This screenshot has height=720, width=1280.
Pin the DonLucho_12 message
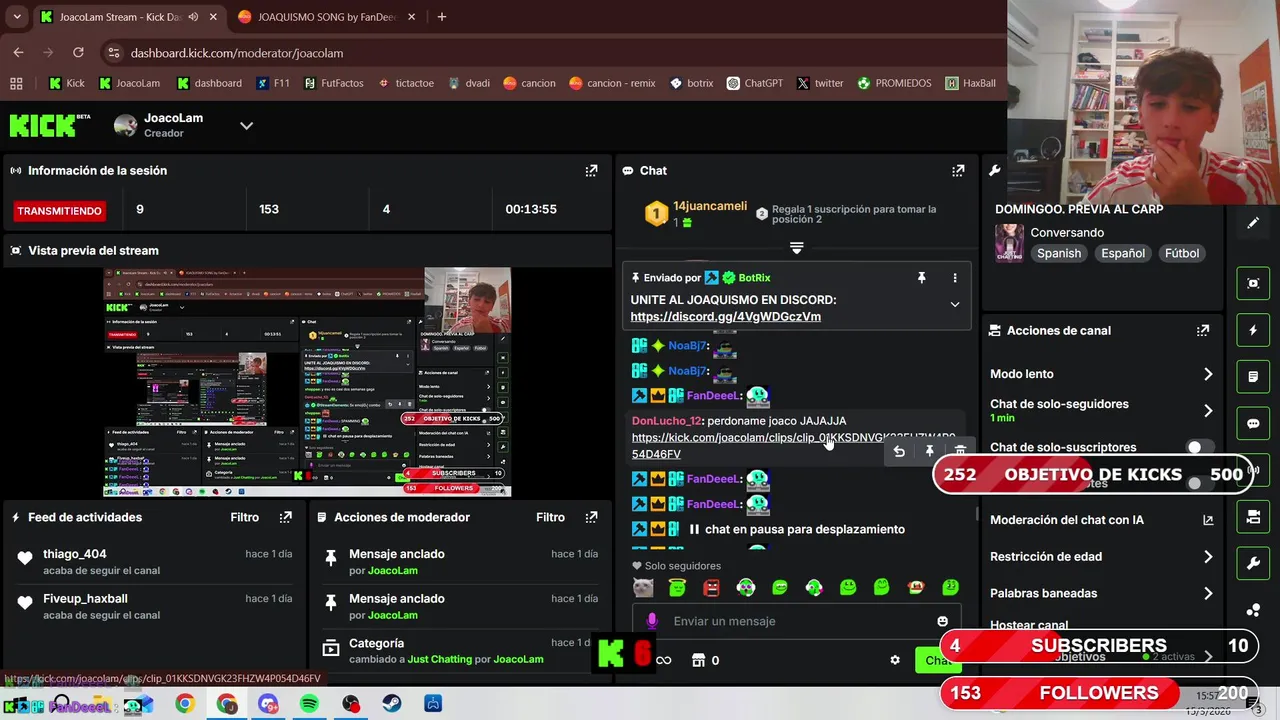pos(929,452)
